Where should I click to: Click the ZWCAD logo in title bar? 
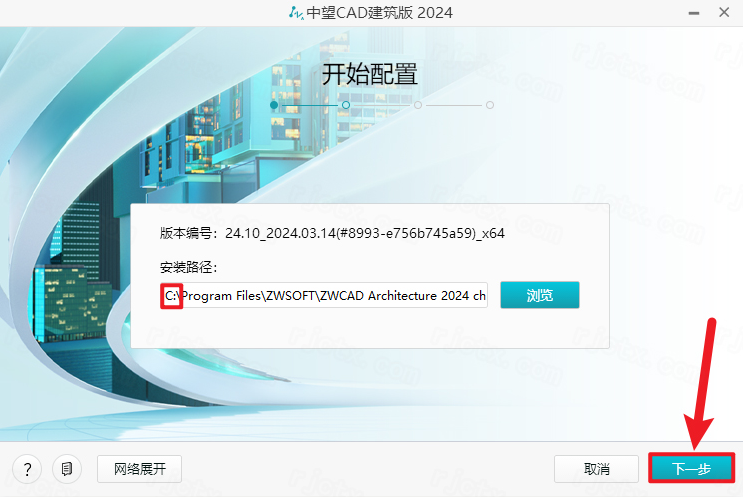295,13
